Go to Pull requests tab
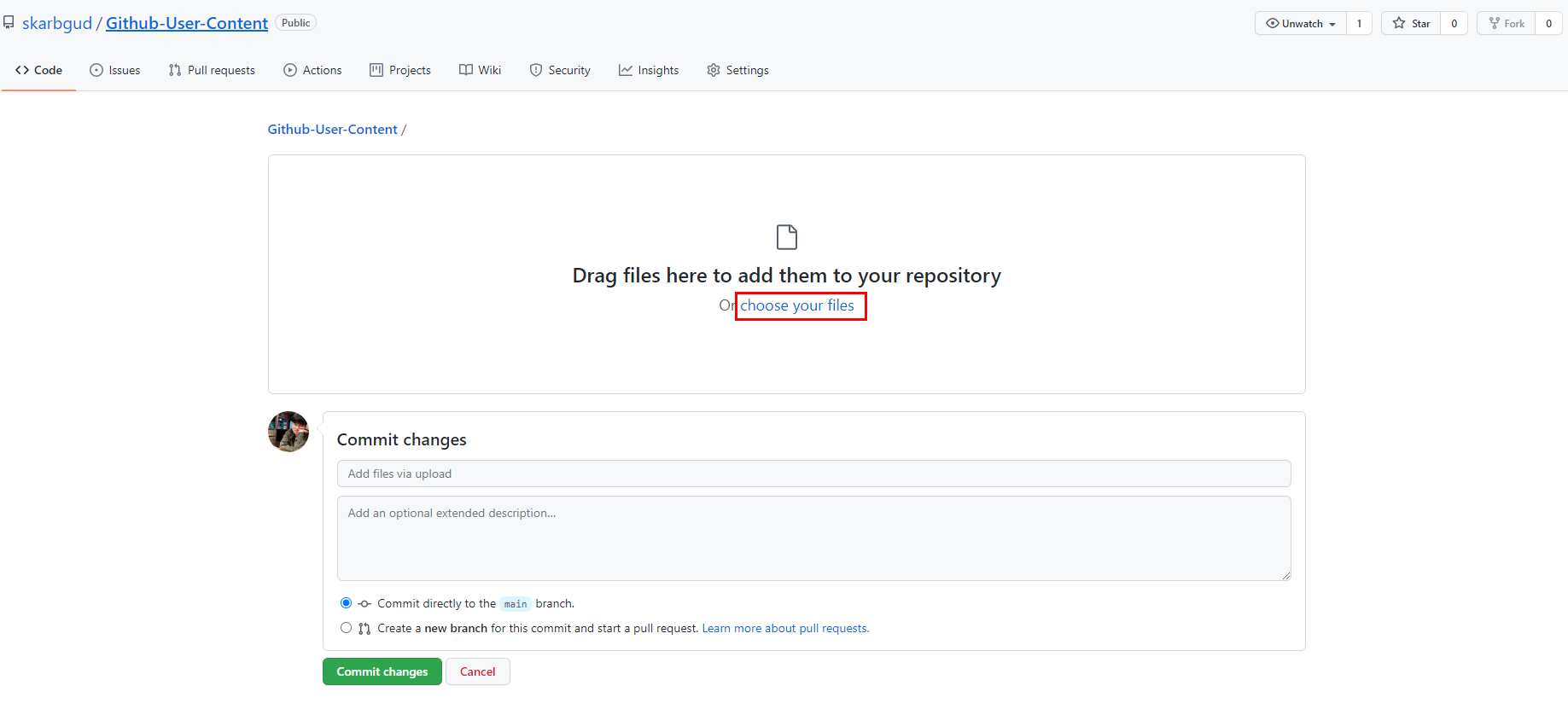This screenshot has height=709, width=1568. tap(212, 70)
